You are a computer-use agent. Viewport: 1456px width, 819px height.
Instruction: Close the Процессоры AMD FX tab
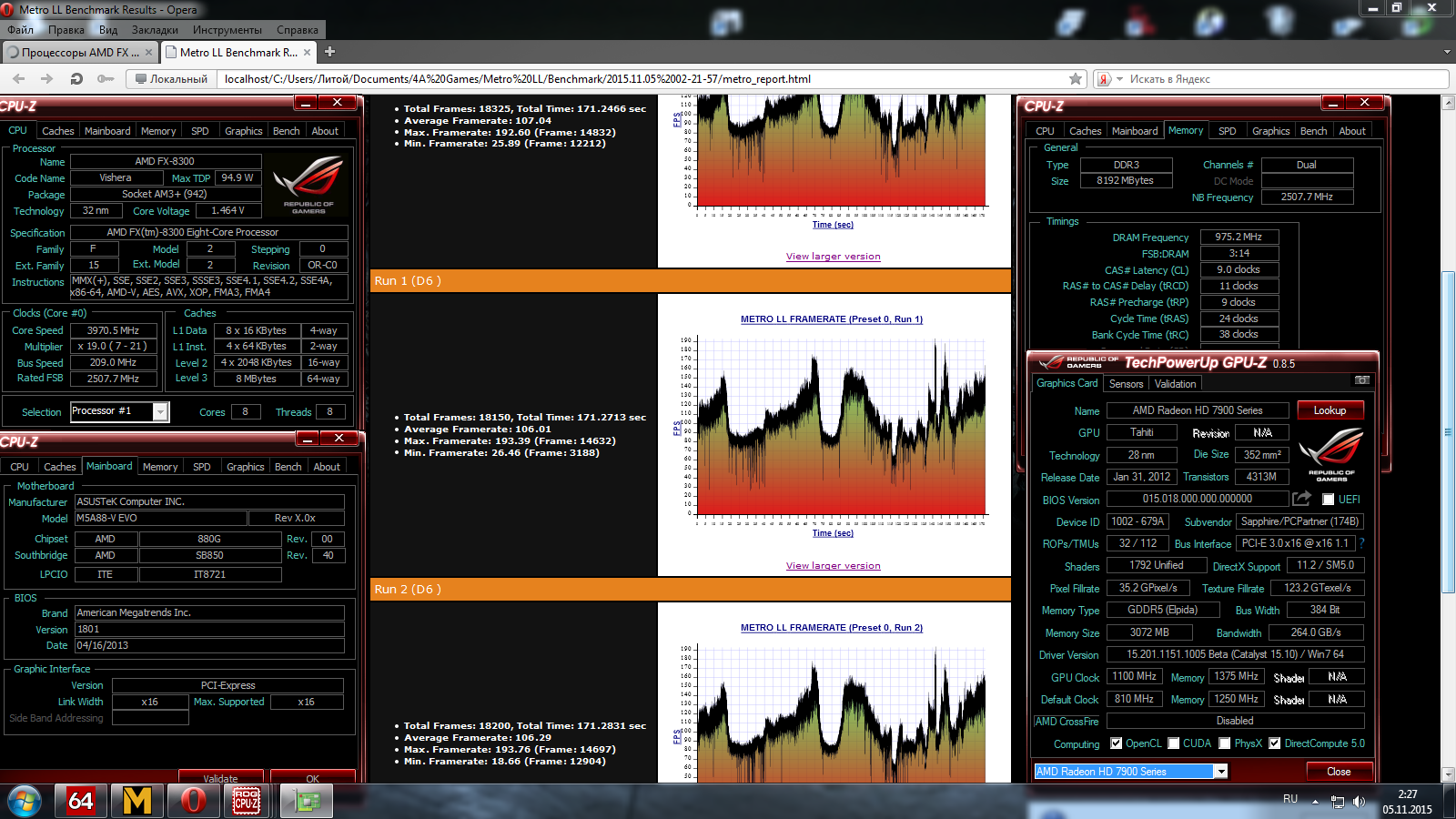[149, 53]
